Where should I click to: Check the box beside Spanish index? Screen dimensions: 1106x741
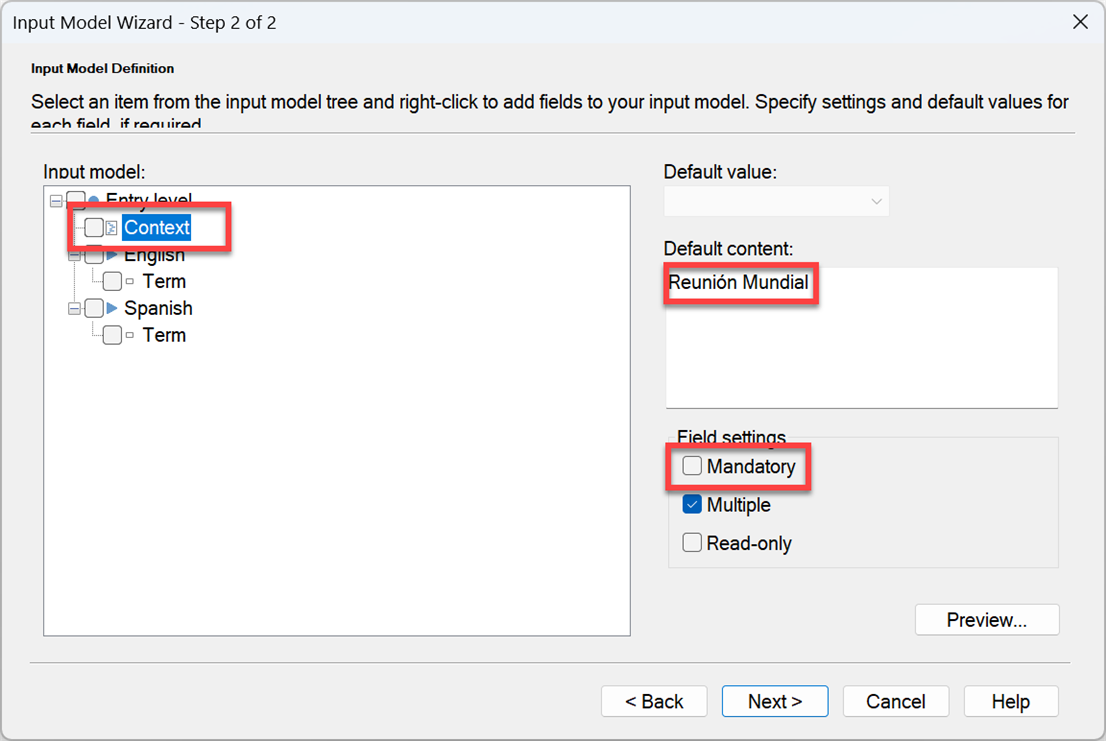pyautogui.click(x=94, y=308)
